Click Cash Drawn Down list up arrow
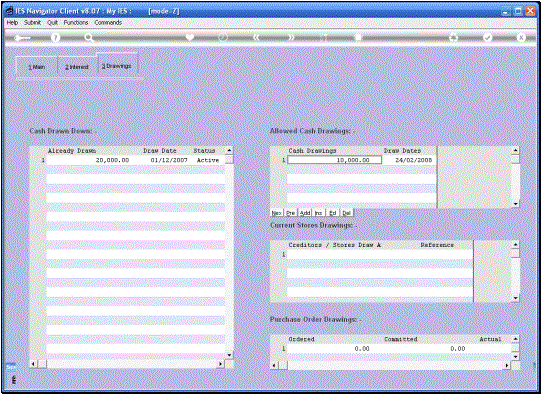Viewport: 541px width, 394px height. 229,150
